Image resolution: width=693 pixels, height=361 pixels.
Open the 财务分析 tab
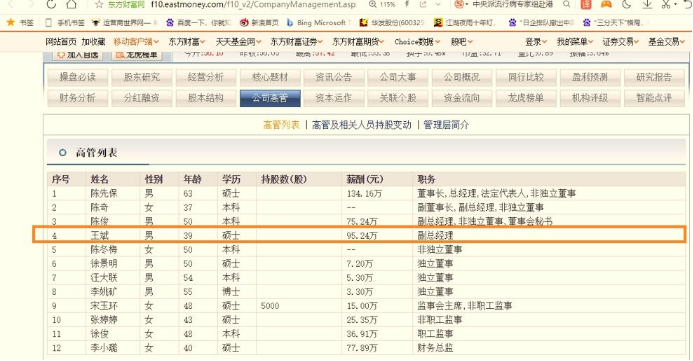(77, 98)
